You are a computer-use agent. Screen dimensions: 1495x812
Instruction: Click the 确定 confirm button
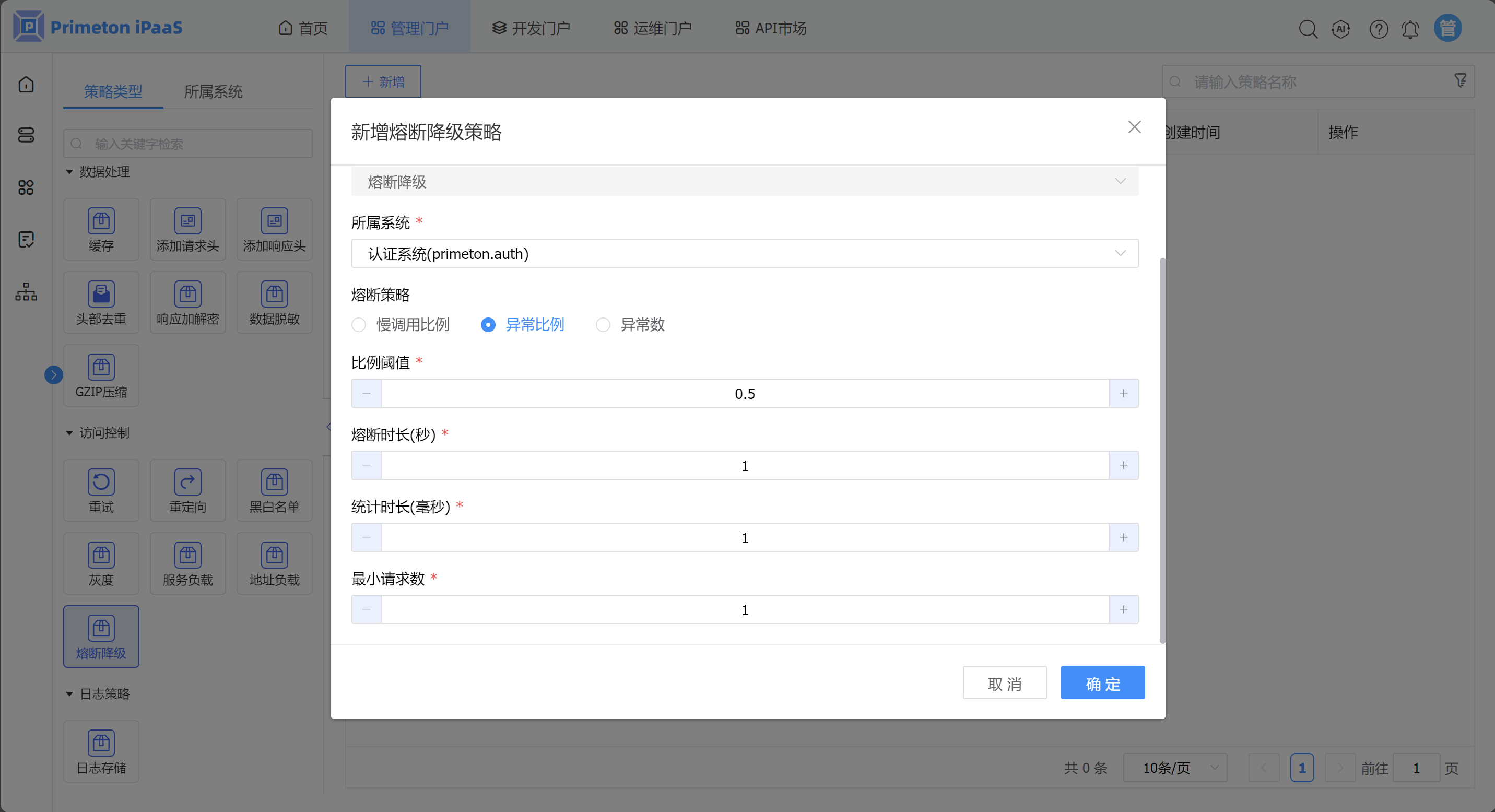tap(1102, 682)
